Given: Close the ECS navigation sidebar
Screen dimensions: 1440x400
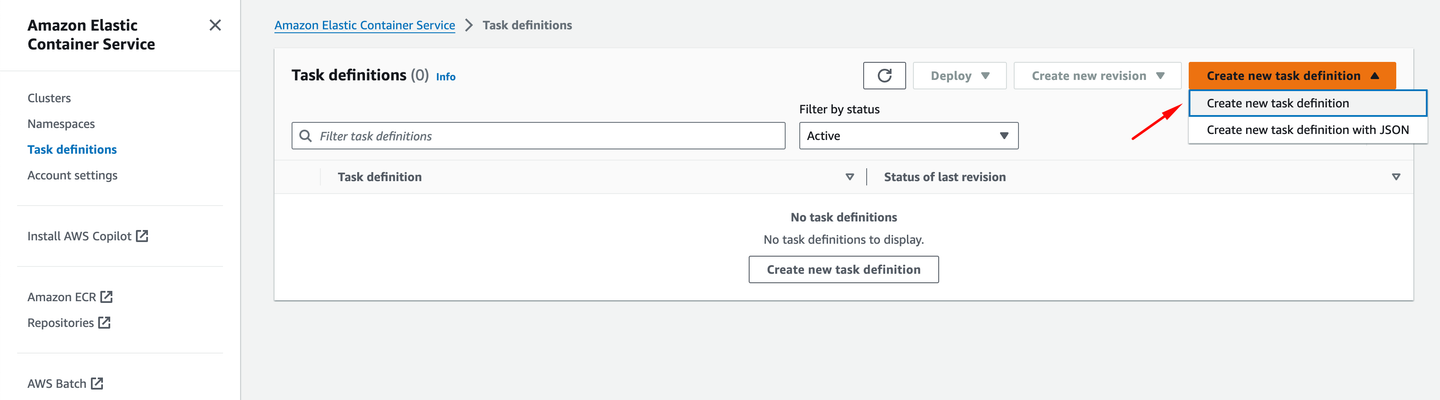Looking at the screenshot, I should [215, 25].
